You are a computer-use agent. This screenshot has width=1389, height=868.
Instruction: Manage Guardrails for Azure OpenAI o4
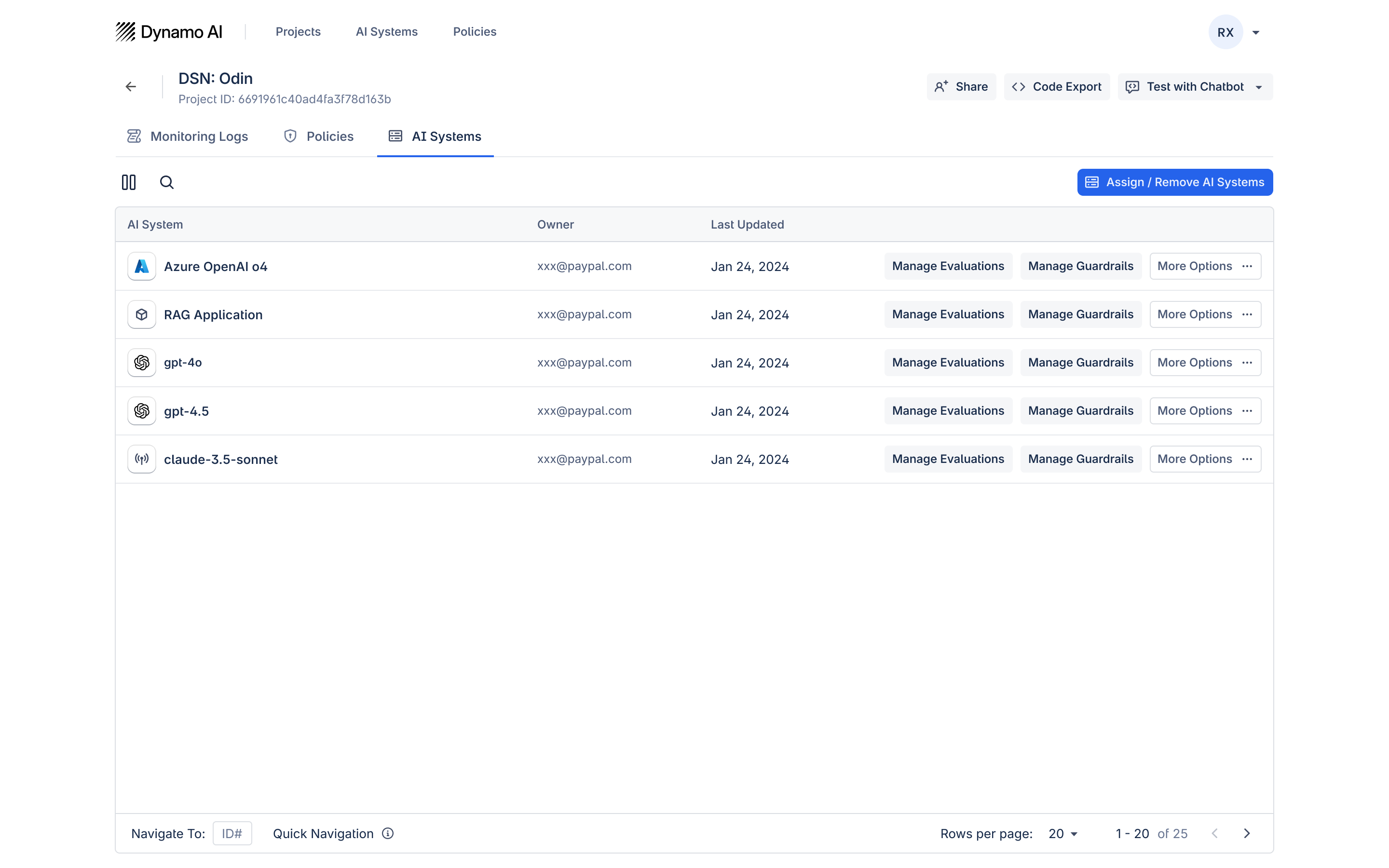tap(1081, 266)
